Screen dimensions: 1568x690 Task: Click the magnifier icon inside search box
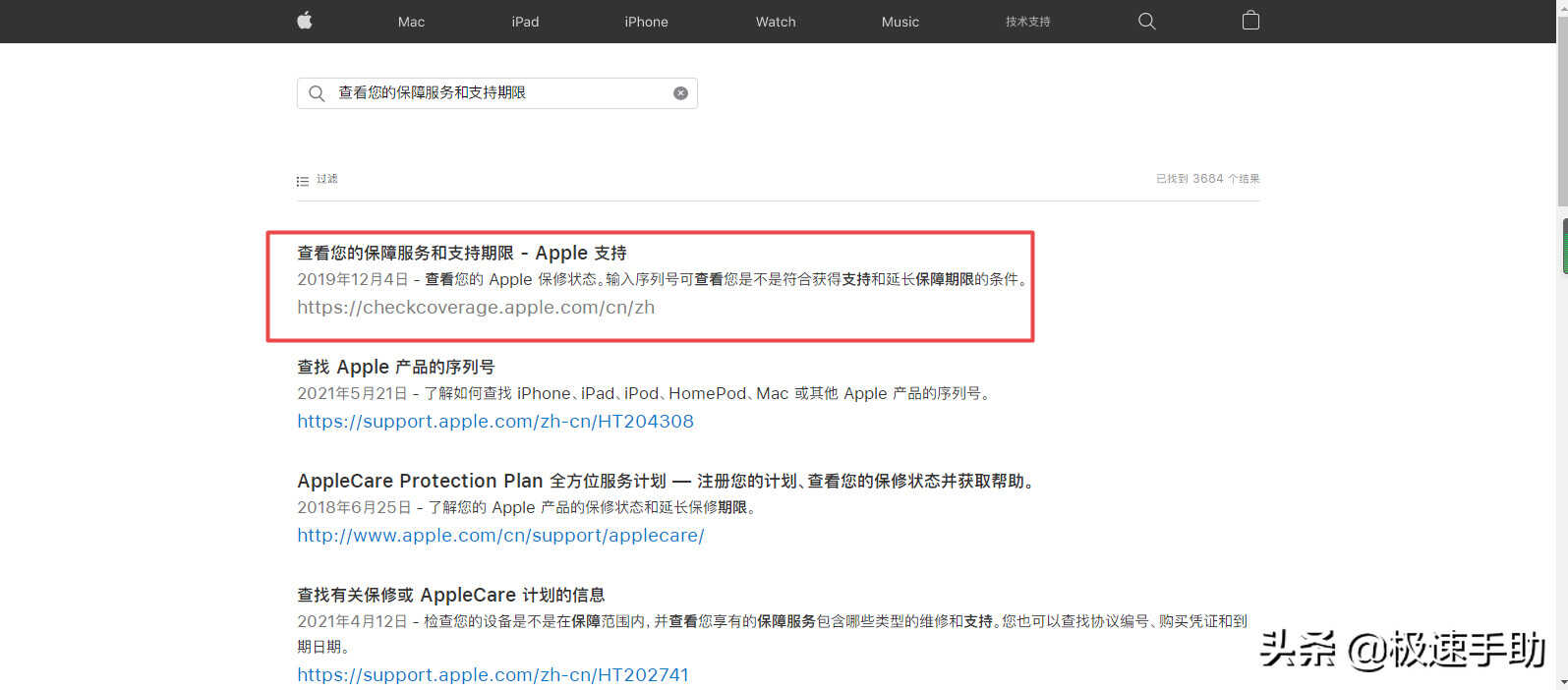(317, 93)
